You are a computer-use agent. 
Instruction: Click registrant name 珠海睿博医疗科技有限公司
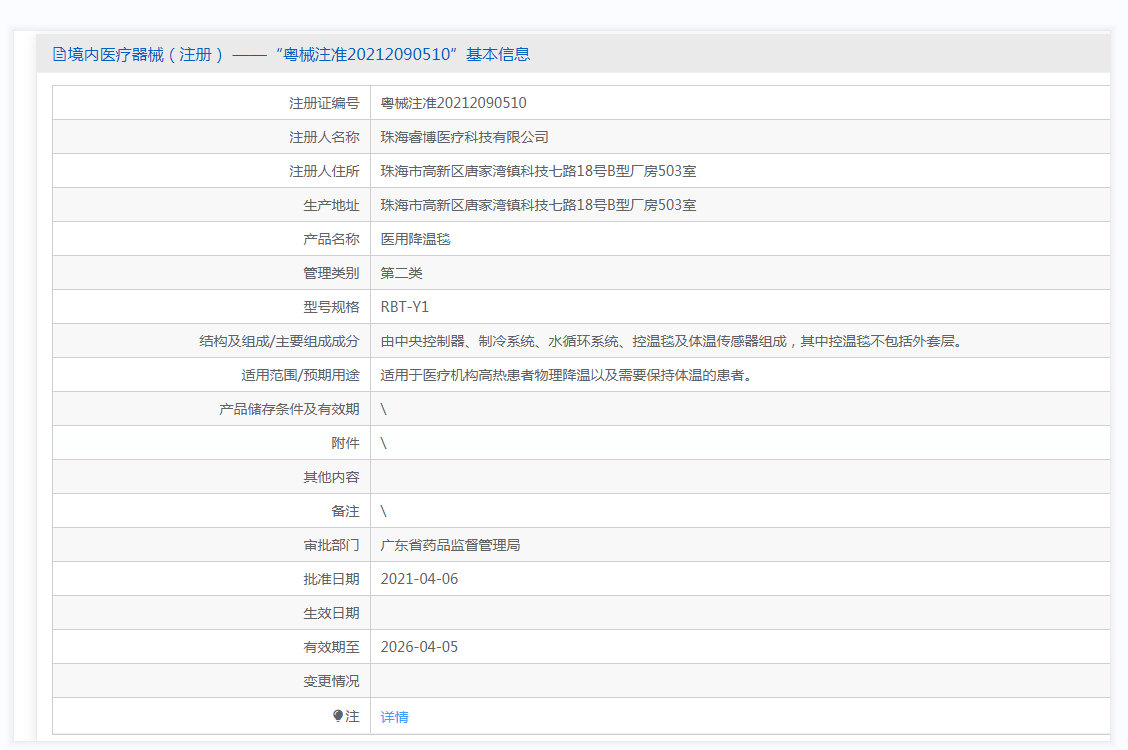click(x=464, y=137)
